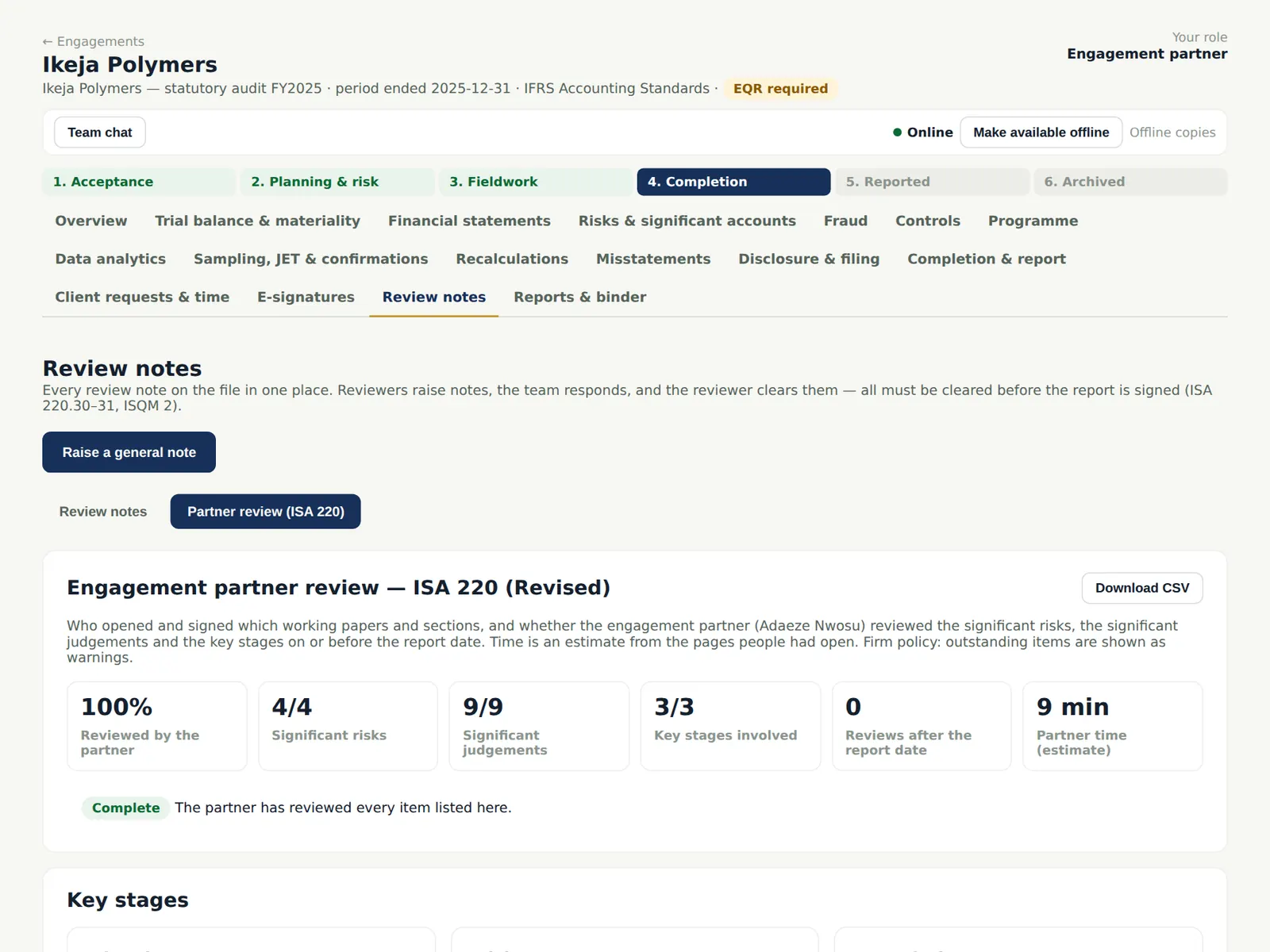Select the 1. Acceptance stage

tap(139, 182)
